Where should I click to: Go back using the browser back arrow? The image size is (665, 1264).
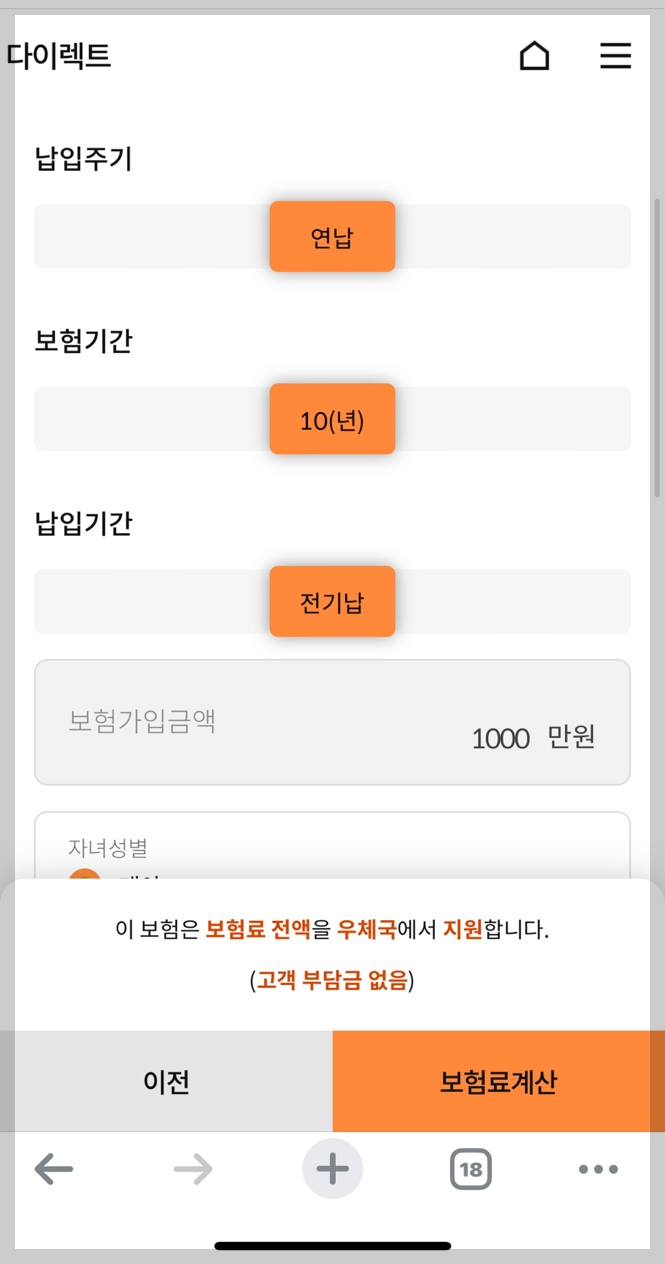click(x=53, y=1169)
